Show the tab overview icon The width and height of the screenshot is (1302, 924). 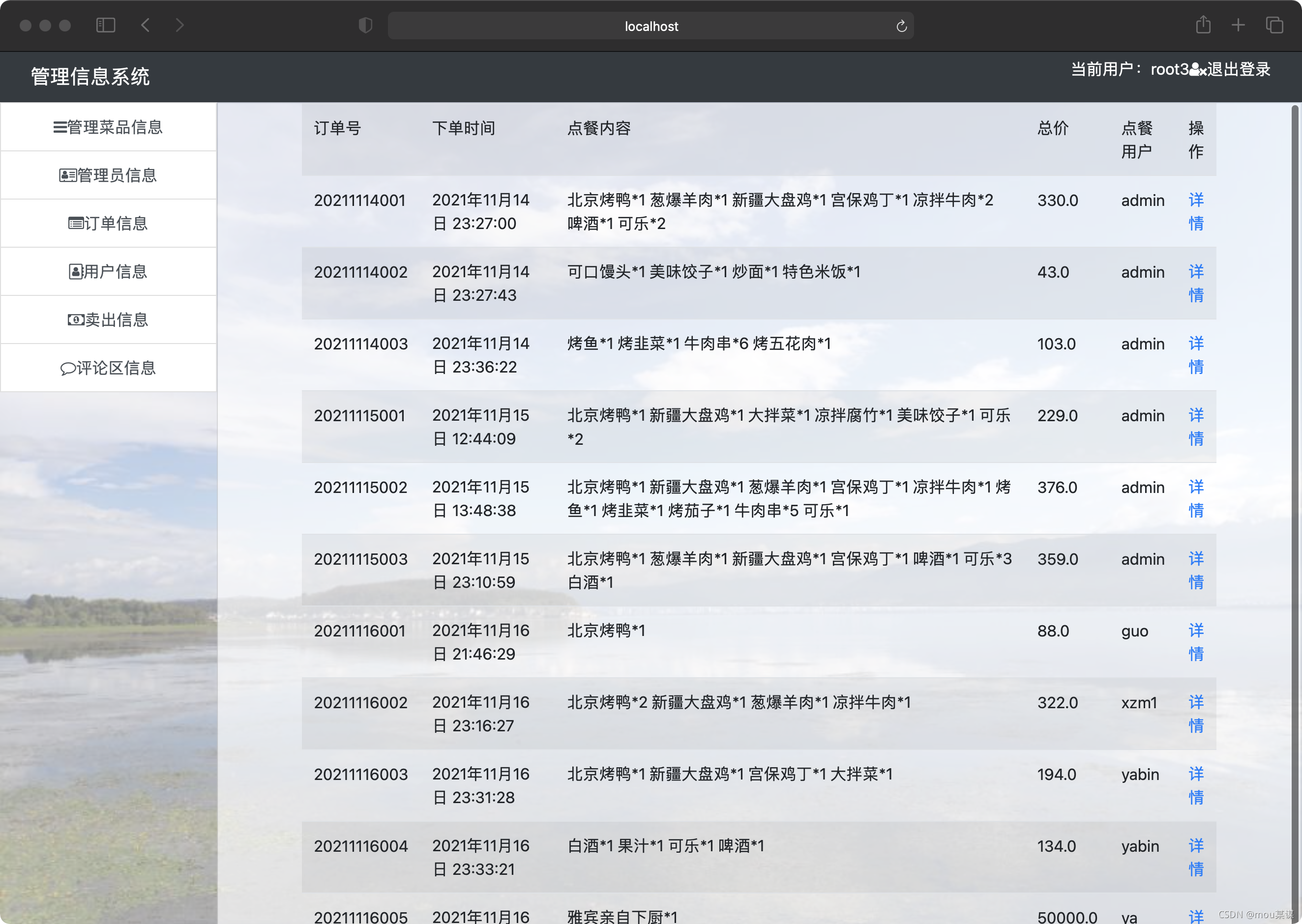coord(1274,25)
